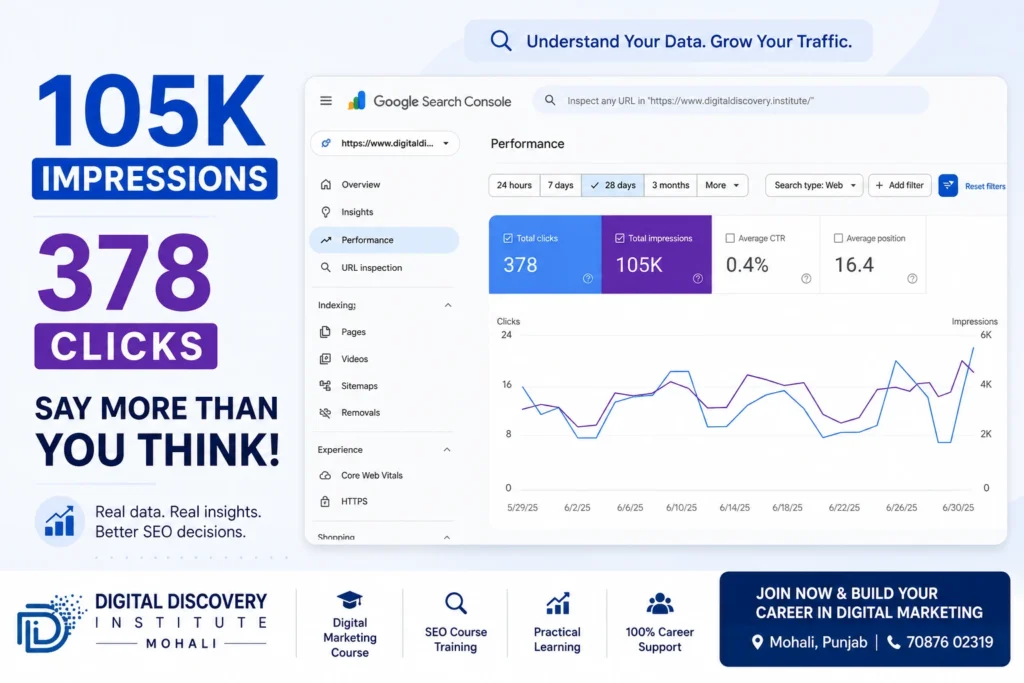The image size is (1024, 683).
Task: Open Removals under Indexing
Action: (384, 412)
